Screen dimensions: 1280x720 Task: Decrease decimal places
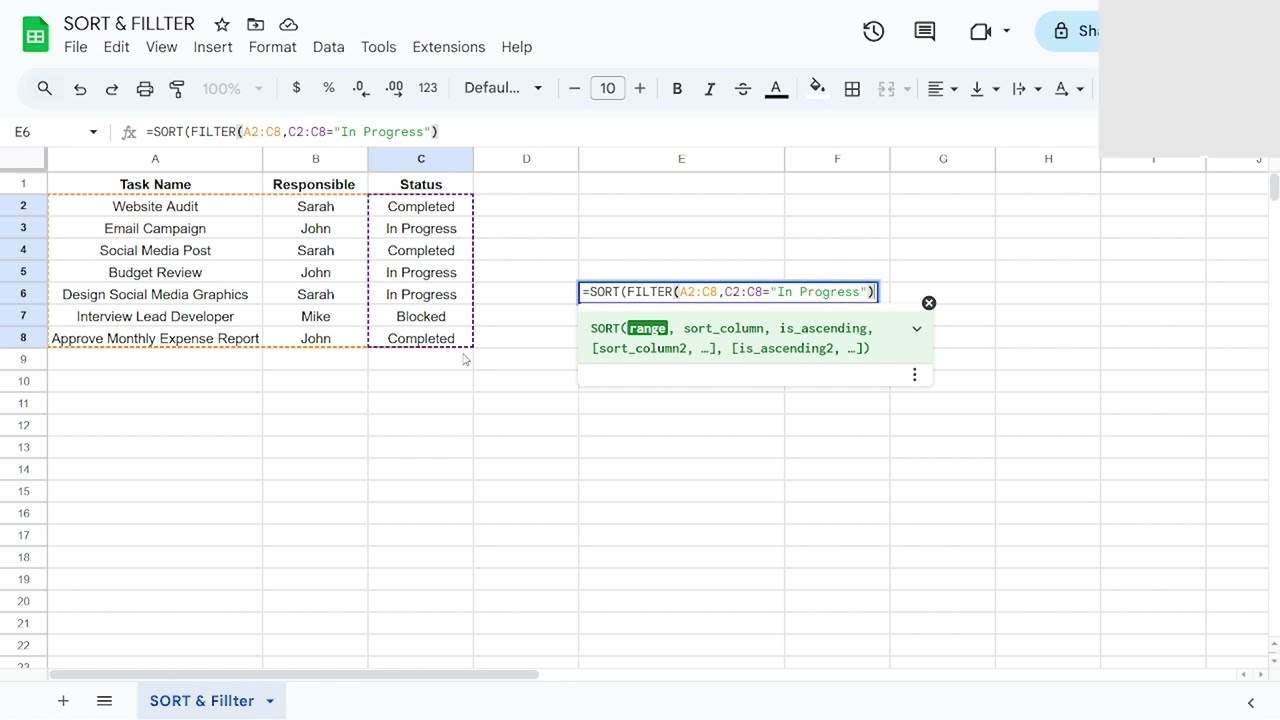click(x=361, y=88)
